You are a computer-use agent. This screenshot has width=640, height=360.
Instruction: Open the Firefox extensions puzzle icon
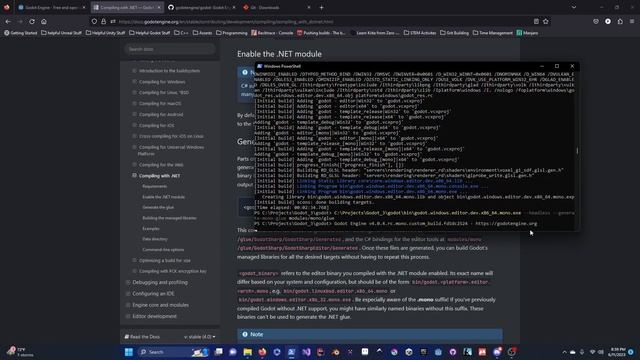tap(620, 22)
